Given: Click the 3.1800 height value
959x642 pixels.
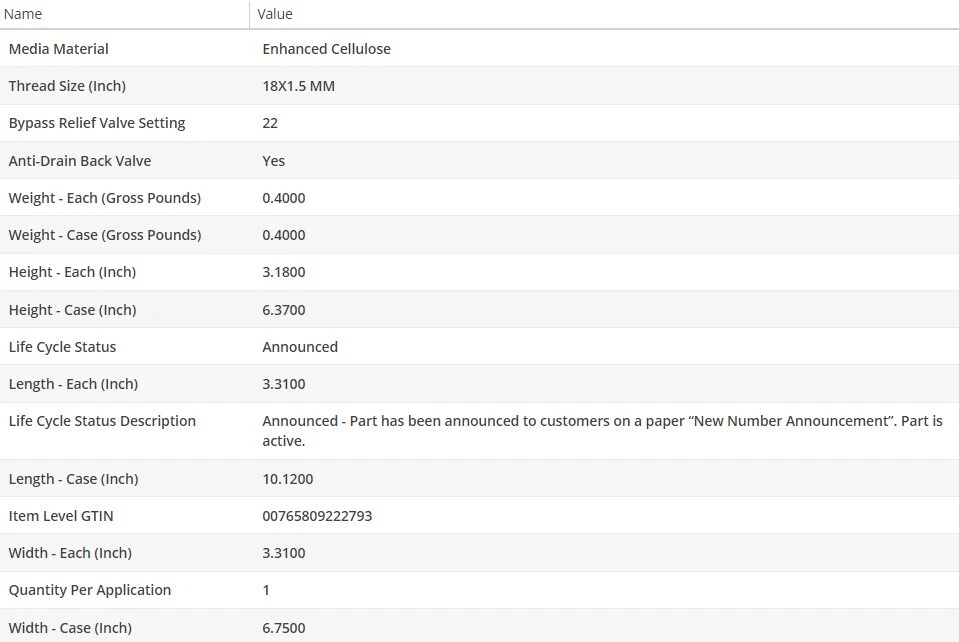Looking at the screenshot, I should (284, 272).
